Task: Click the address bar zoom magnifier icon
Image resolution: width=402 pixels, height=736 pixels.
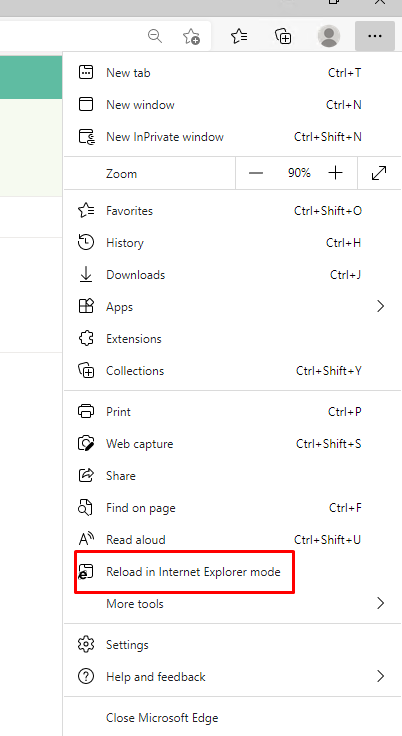Action: click(155, 36)
